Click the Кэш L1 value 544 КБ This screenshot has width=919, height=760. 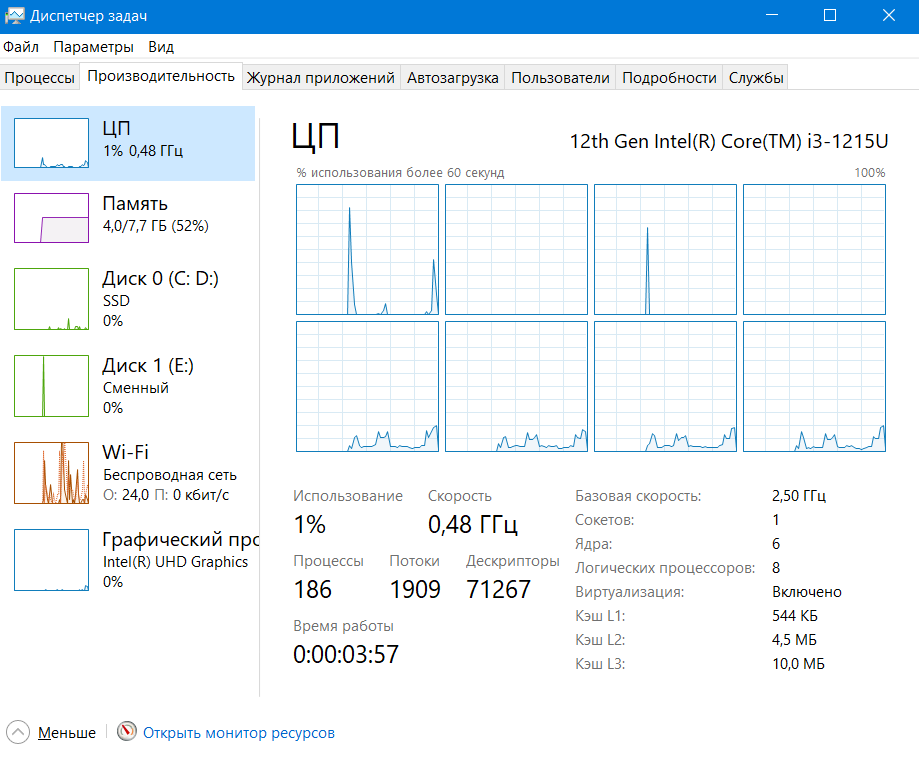click(795, 616)
